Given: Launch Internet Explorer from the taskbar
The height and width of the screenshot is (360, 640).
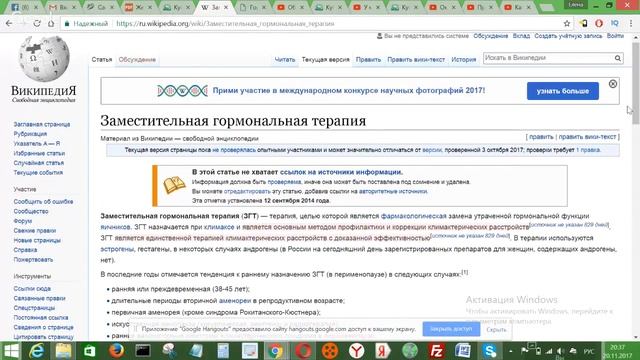Looking at the screenshot, I should click(x=37, y=351).
